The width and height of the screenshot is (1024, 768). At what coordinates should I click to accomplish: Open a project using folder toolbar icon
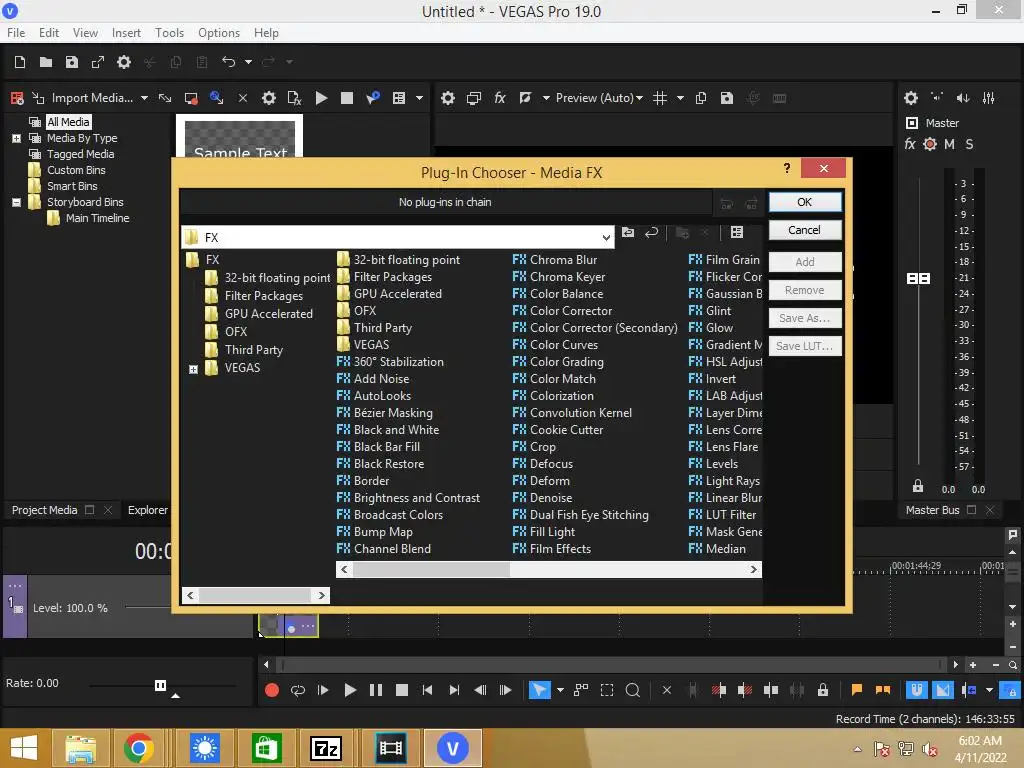(46, 62)
